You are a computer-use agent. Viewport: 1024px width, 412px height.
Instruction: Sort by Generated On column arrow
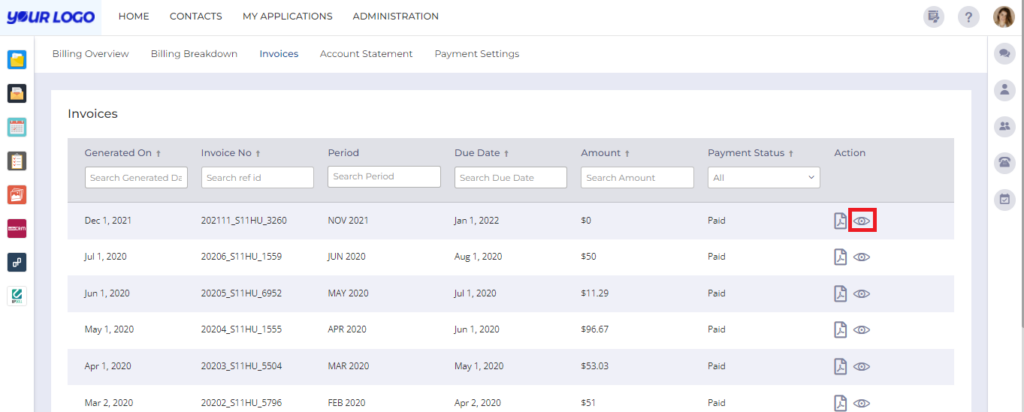pos(158,153)
